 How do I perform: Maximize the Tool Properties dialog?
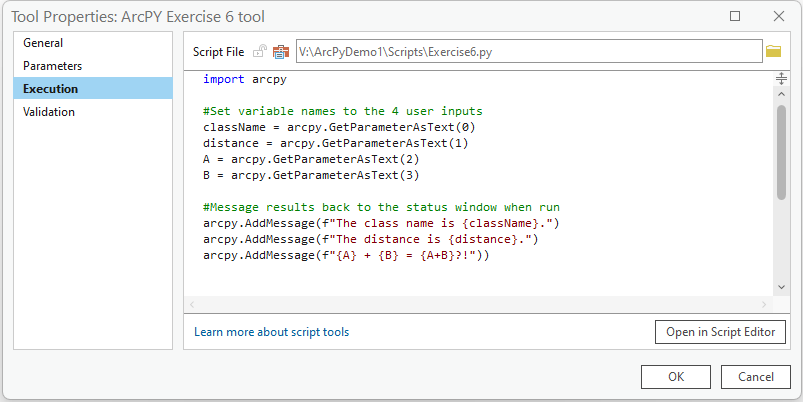pyautogui.click(x=735, y=16)
